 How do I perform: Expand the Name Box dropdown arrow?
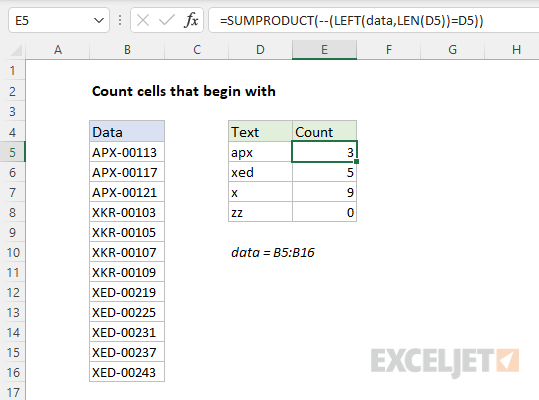(x=99, y=21)
